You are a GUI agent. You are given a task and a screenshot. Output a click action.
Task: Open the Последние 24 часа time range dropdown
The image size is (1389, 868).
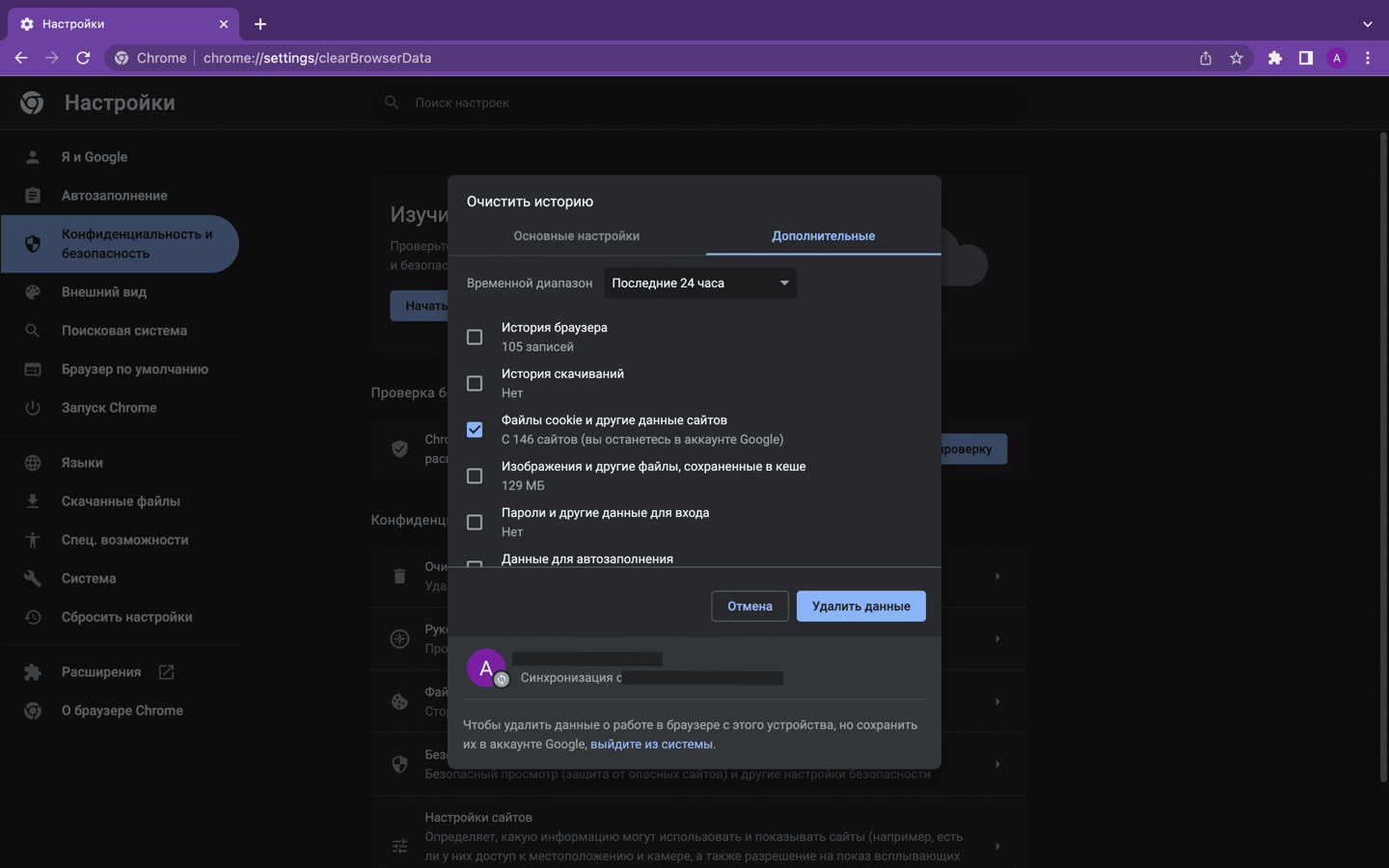(700, 284)
